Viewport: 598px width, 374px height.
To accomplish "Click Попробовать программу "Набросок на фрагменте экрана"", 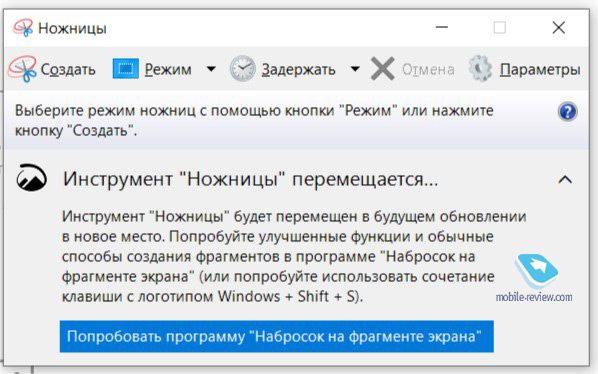I will click(x=276, y=336).
